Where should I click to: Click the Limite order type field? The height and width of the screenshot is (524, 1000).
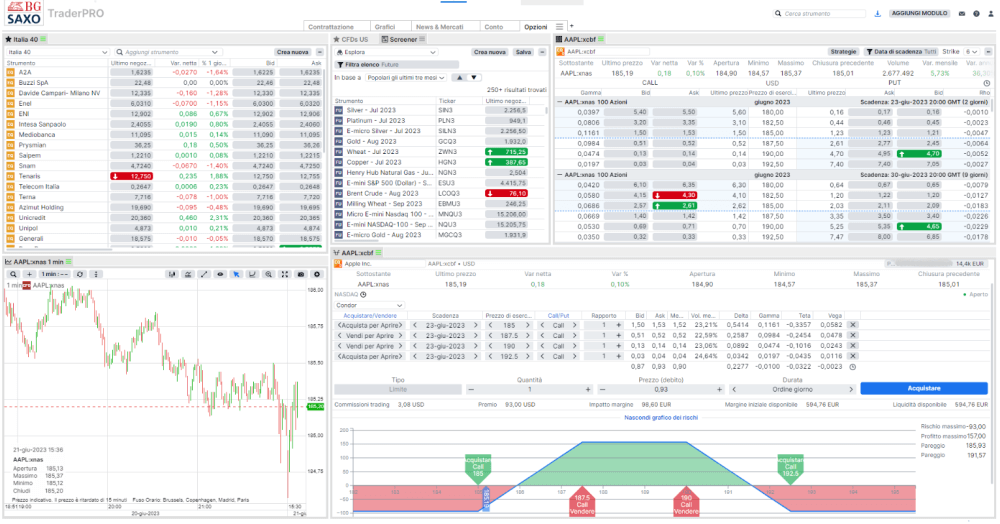tap(398, 389)
